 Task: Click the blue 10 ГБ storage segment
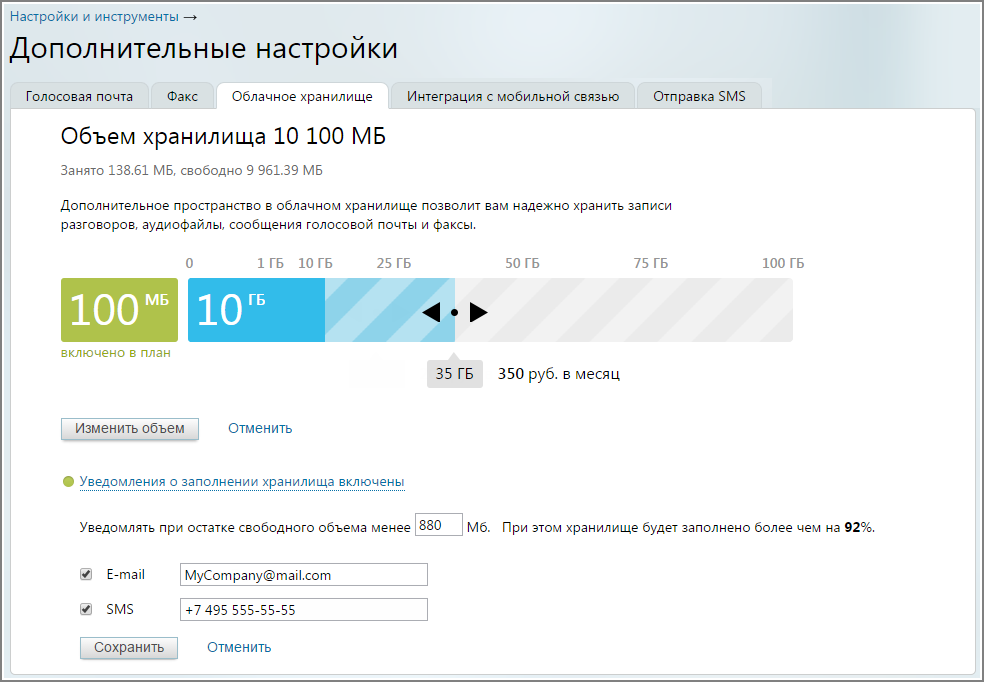coord(256,310)
